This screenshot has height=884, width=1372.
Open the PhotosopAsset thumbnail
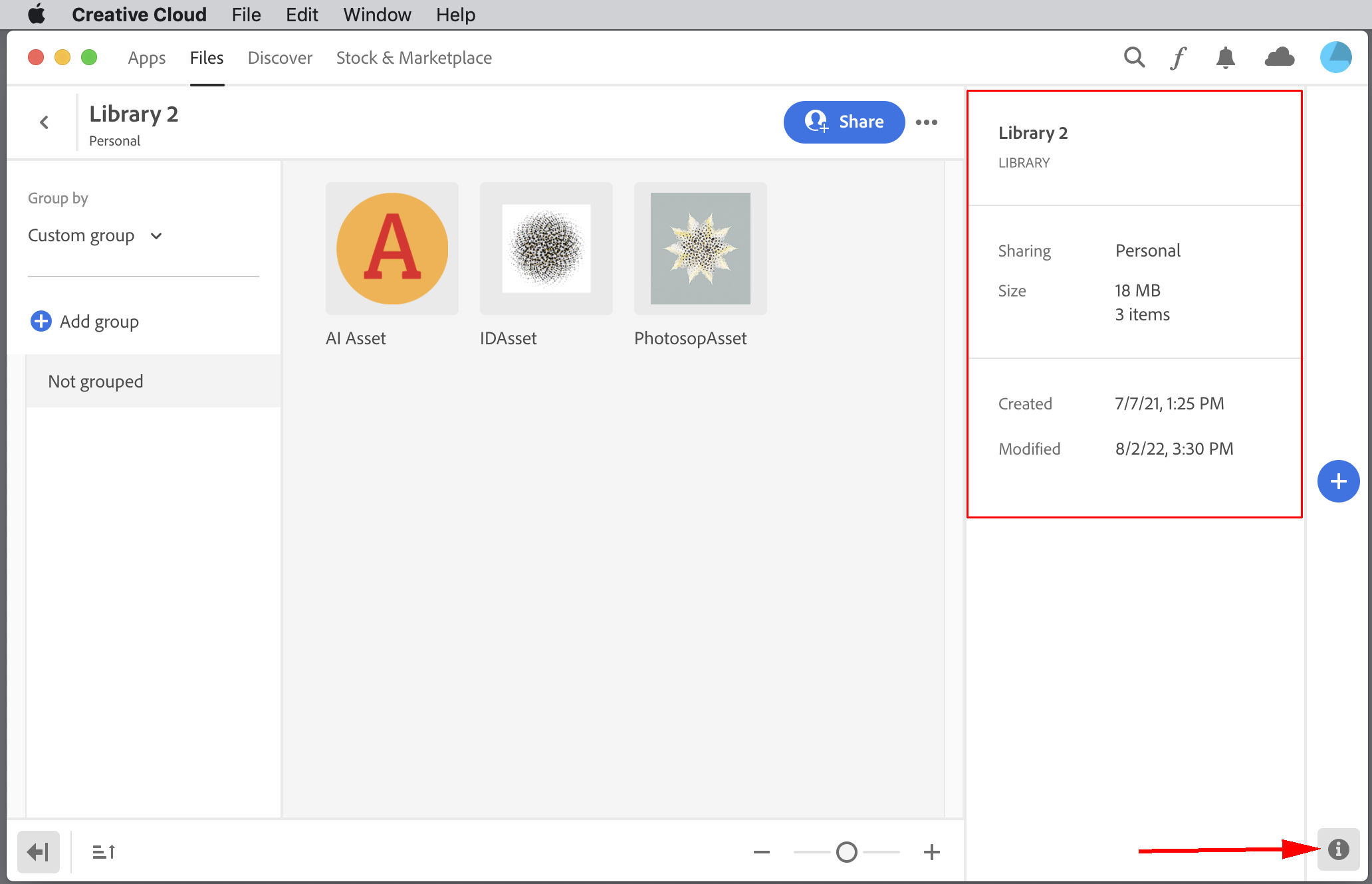700,249
